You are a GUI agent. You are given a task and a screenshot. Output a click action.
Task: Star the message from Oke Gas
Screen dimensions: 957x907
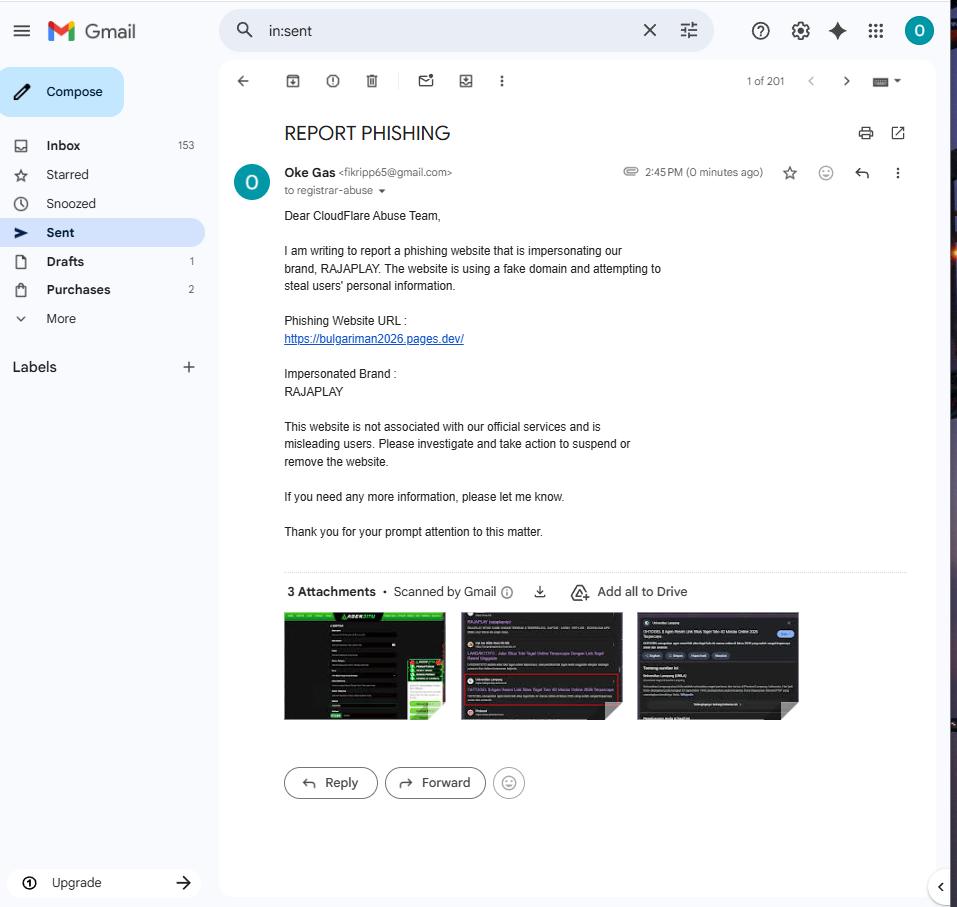point(790,173)
